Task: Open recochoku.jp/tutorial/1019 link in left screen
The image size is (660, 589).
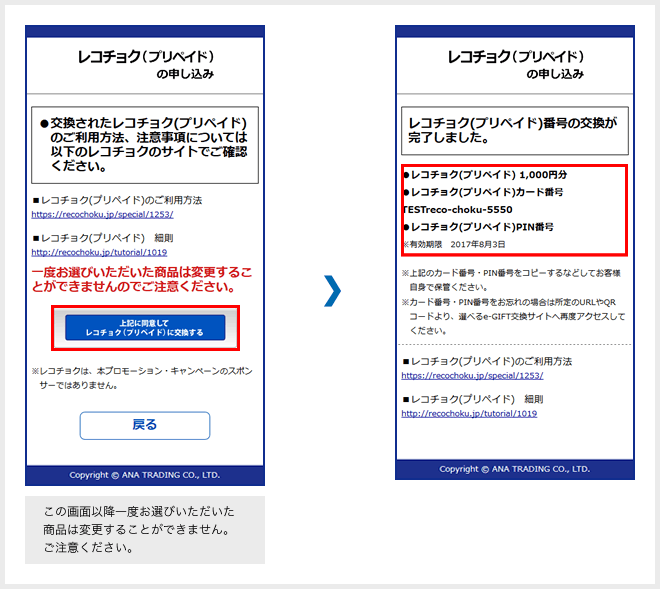Action: click(x=99, y=252)
